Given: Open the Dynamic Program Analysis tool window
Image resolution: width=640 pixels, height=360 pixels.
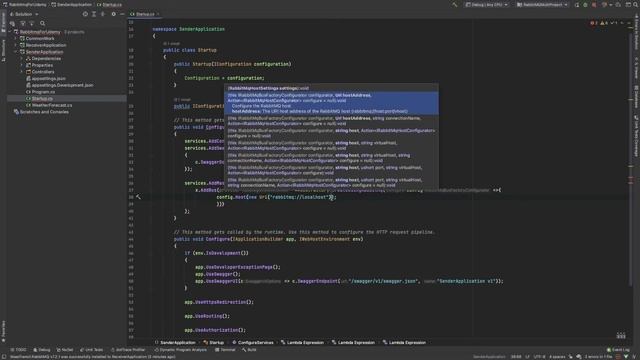Looking at the screenshot, I should click(x=181, y=350).
